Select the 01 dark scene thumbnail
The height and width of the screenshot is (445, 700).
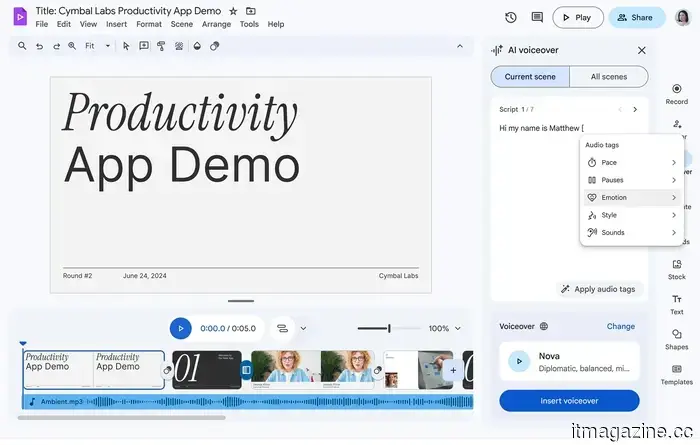pos(207,370)
